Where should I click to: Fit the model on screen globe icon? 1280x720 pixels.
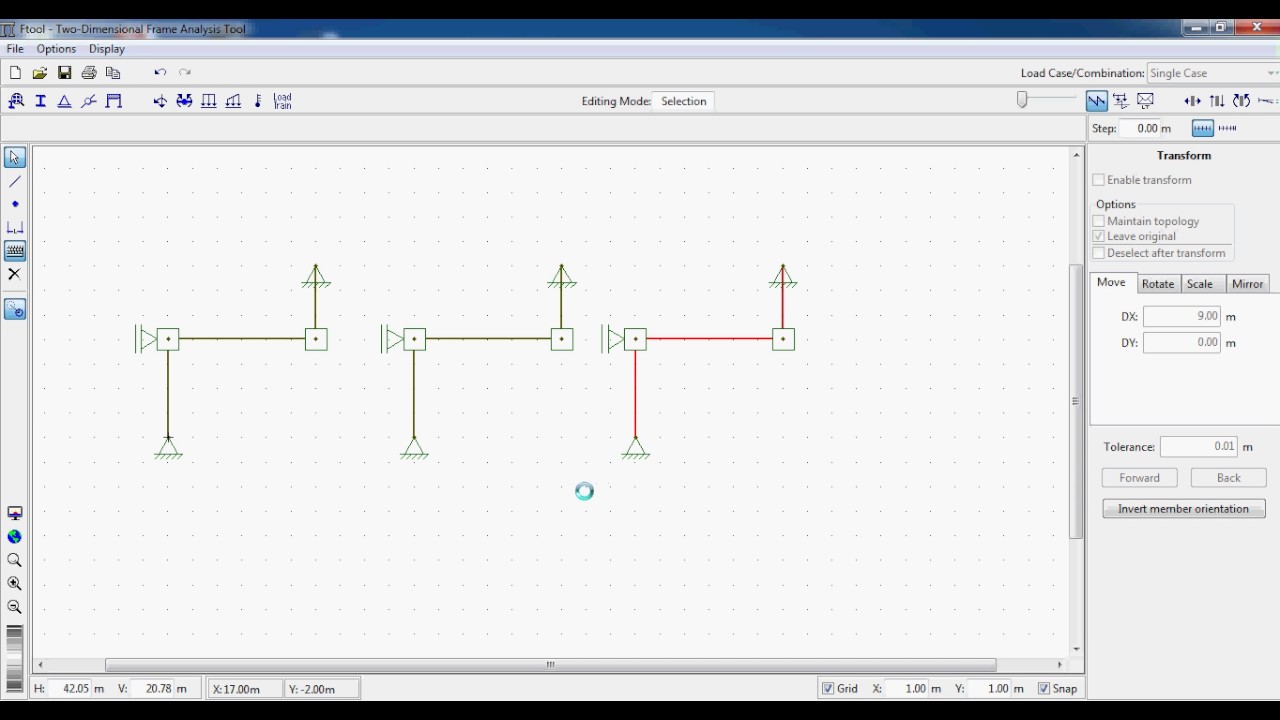tap(15, 537)
